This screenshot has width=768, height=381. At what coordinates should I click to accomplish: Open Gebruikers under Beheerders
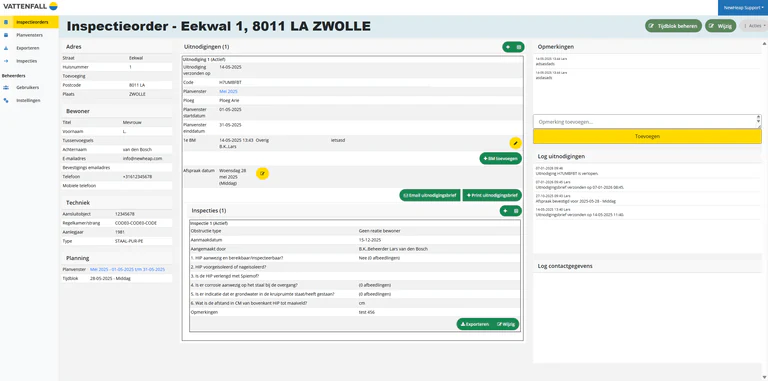pyautogui.click(x=27, y=87)
